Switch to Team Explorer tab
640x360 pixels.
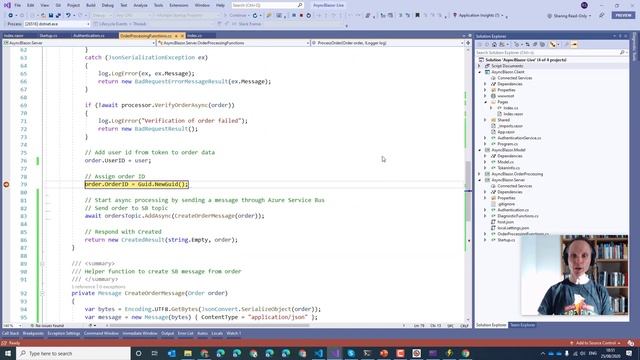point(522,325)
